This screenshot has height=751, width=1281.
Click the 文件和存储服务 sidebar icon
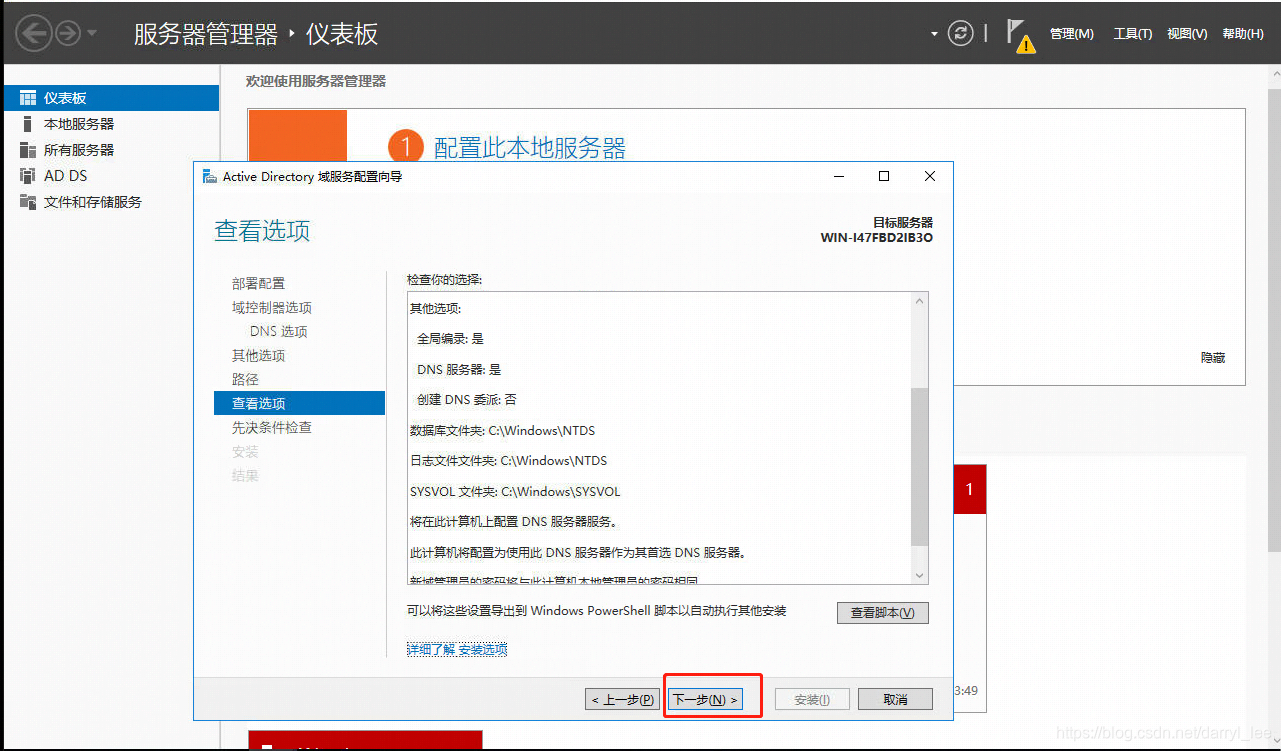tap(28, 202)
